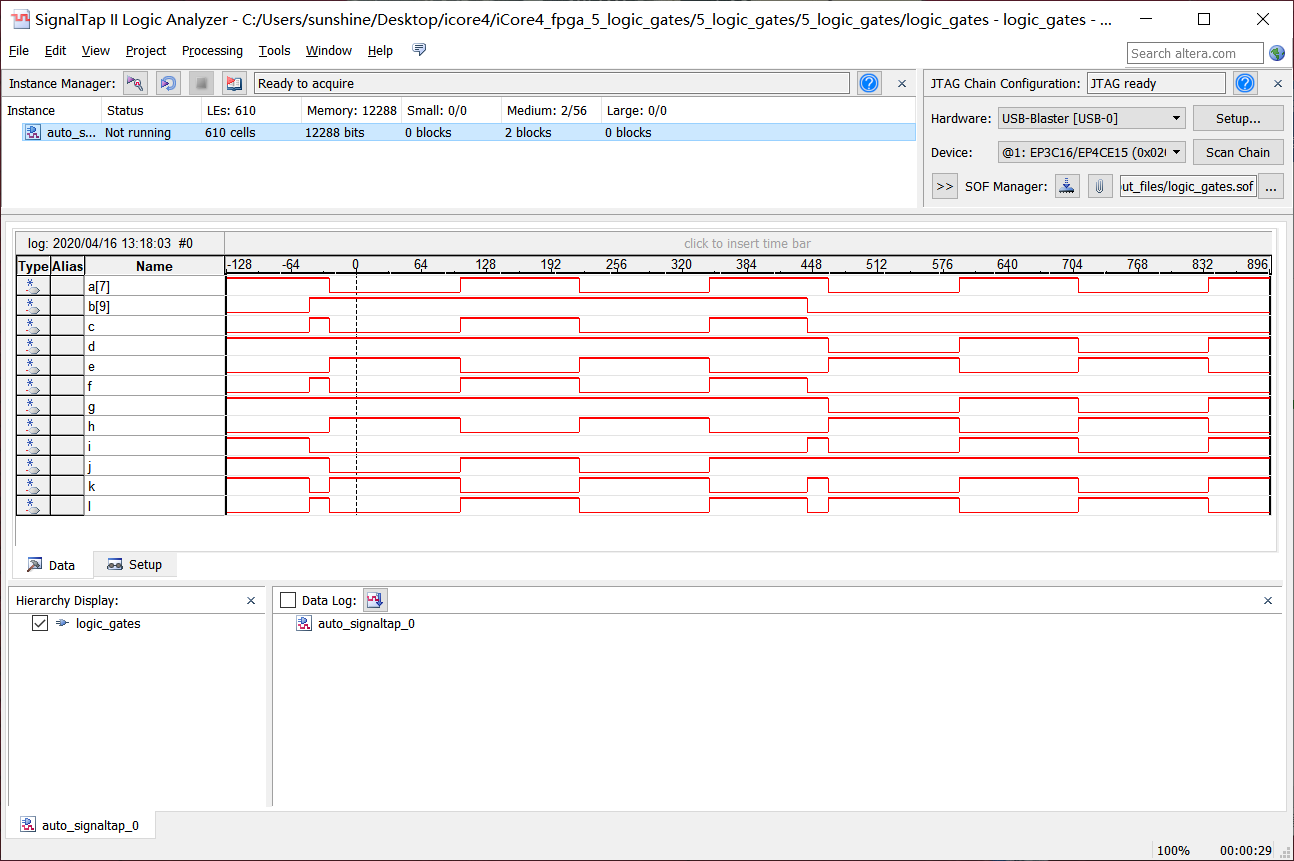Open Instance Manager help icon

coord(869,84)
